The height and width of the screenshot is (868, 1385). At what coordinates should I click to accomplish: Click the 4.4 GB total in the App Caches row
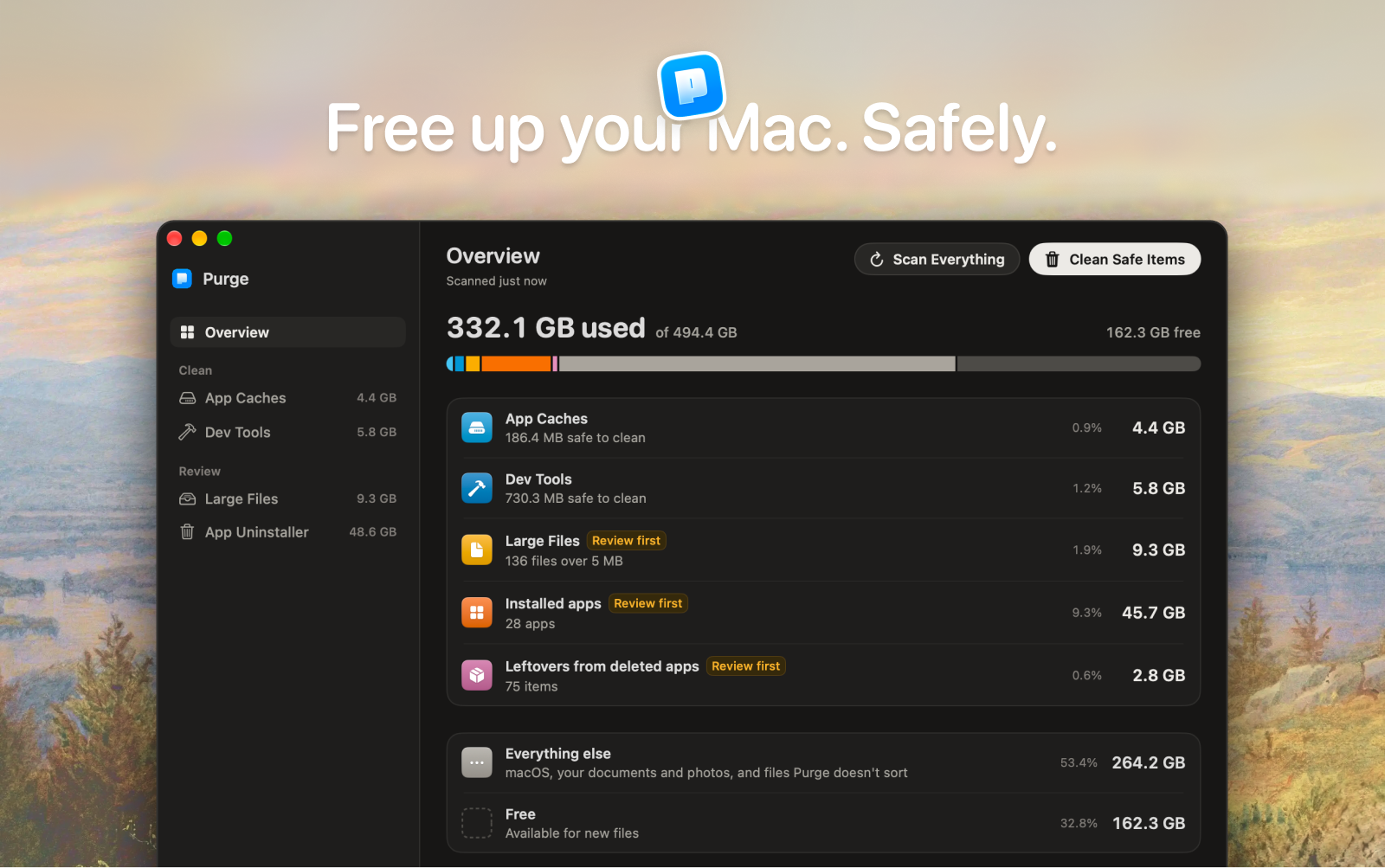1158,428
